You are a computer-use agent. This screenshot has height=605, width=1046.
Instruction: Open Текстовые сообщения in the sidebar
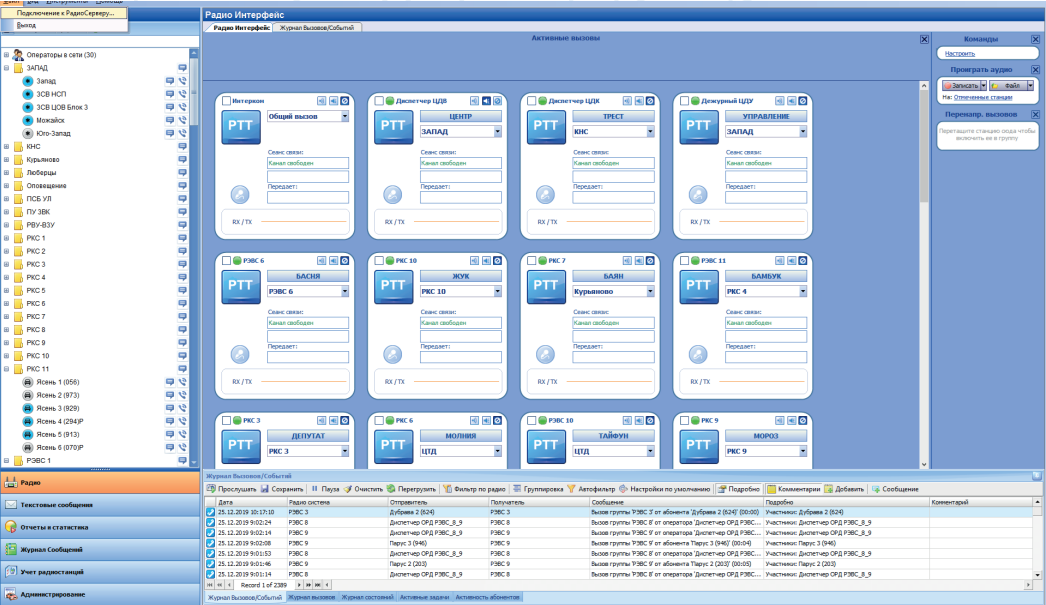click(x=100, y=505)
